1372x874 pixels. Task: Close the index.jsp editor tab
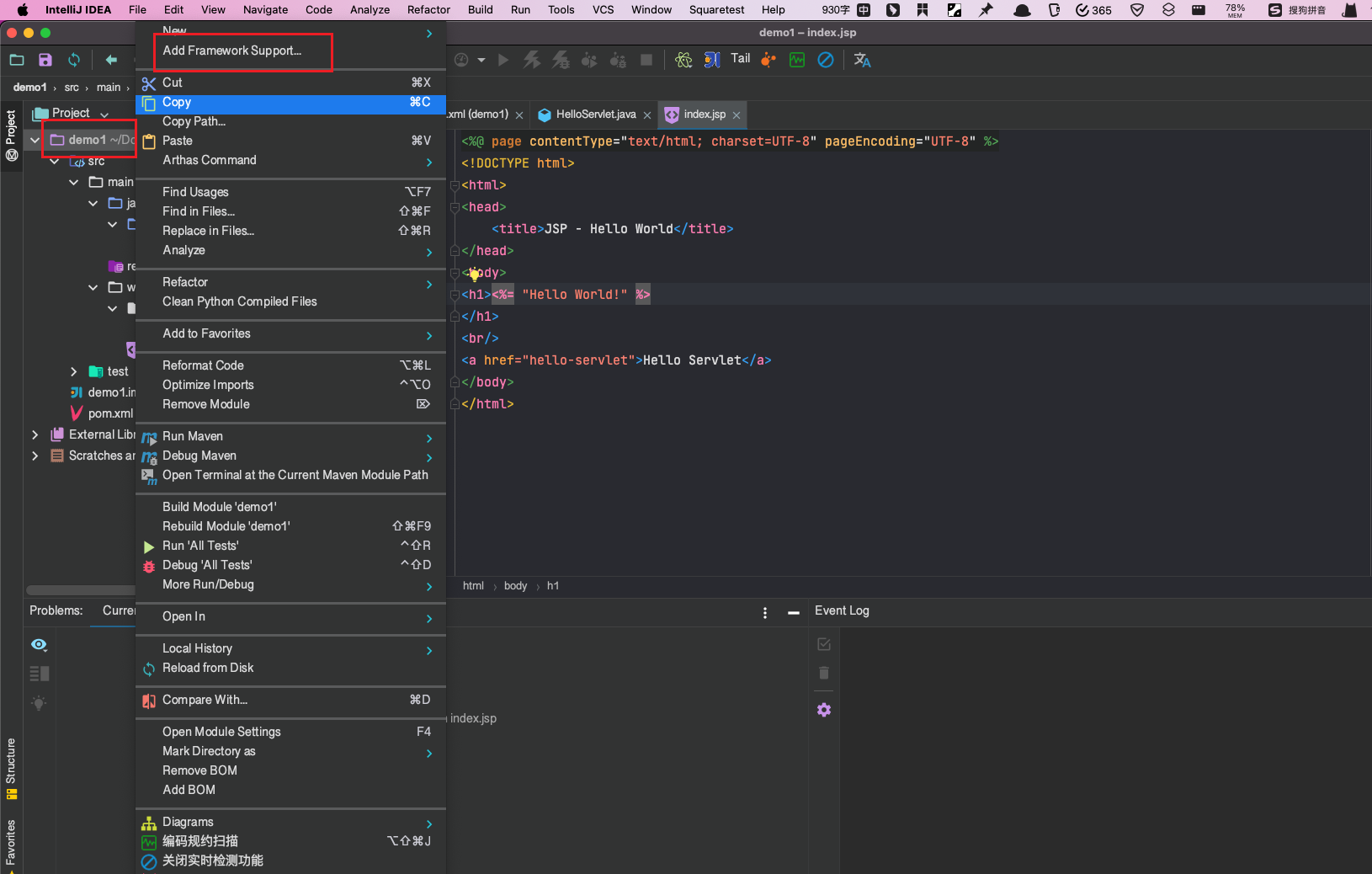pyautogui.click(x=737, y=115)
